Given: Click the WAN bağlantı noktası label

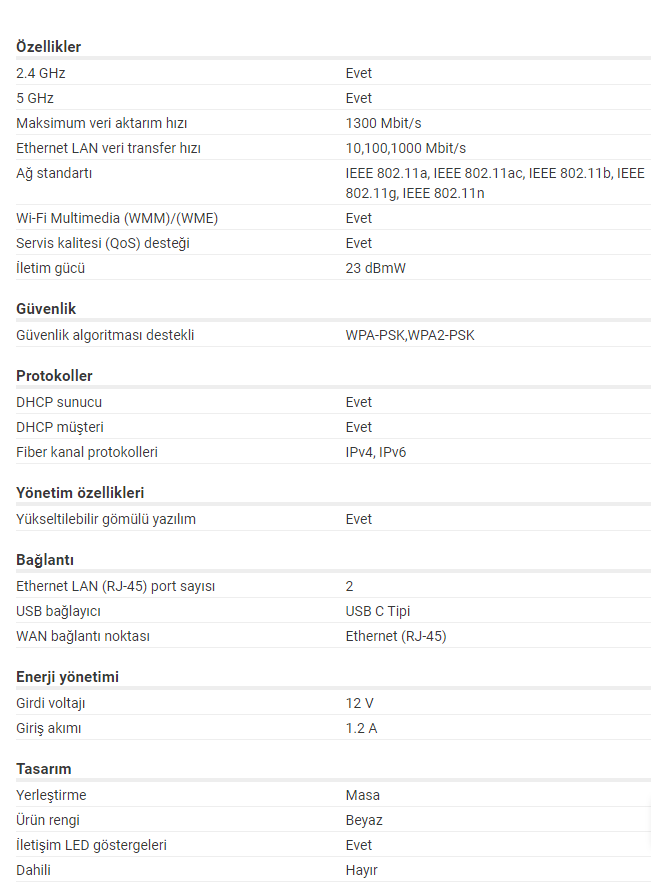Looking at the screenshot, I should pos(83,636).
